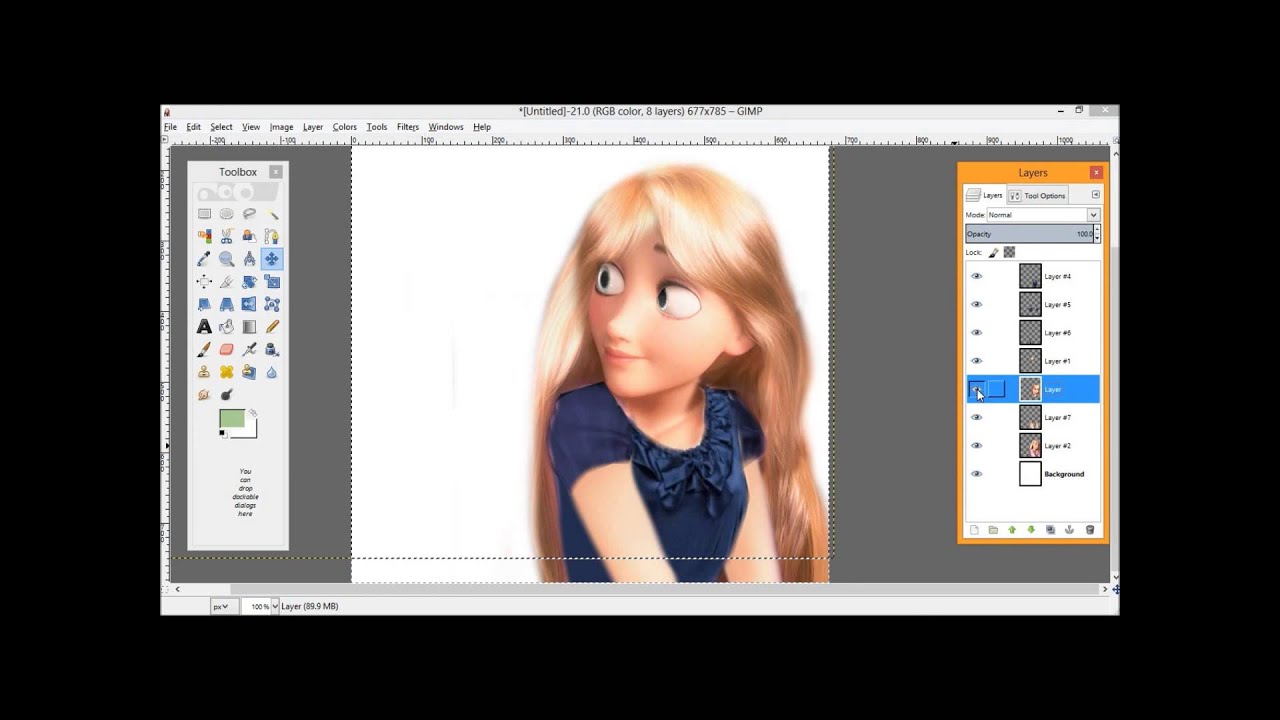The height and width of the screenshot is (720, 1280).
Task: Hide Layer #1 using its eye icon
Action: point(977,361)
